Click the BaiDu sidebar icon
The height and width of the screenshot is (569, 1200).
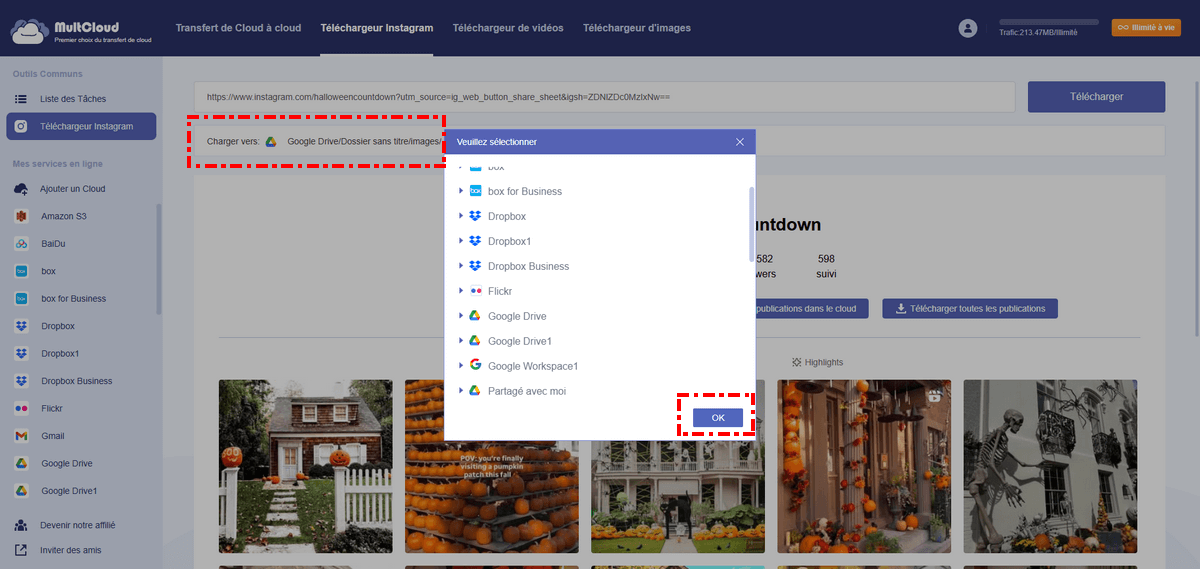(21, 244)
